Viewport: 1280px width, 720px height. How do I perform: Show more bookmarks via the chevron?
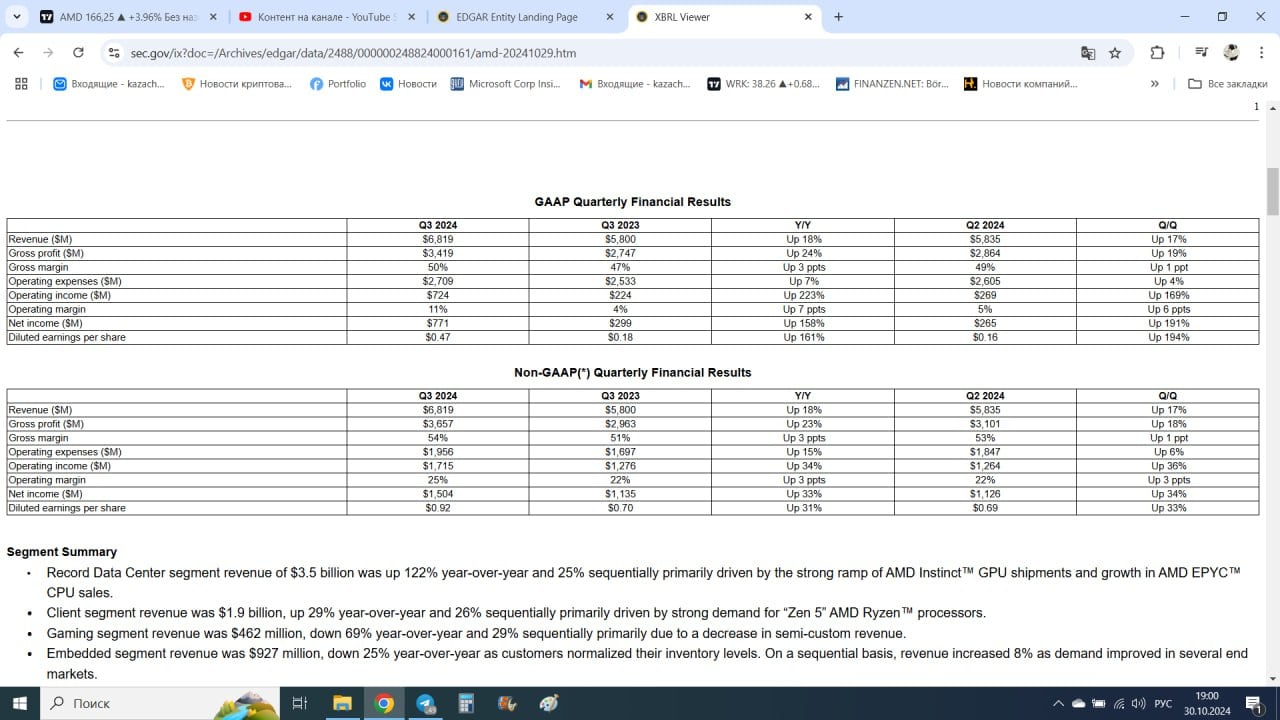[1155, 84]
